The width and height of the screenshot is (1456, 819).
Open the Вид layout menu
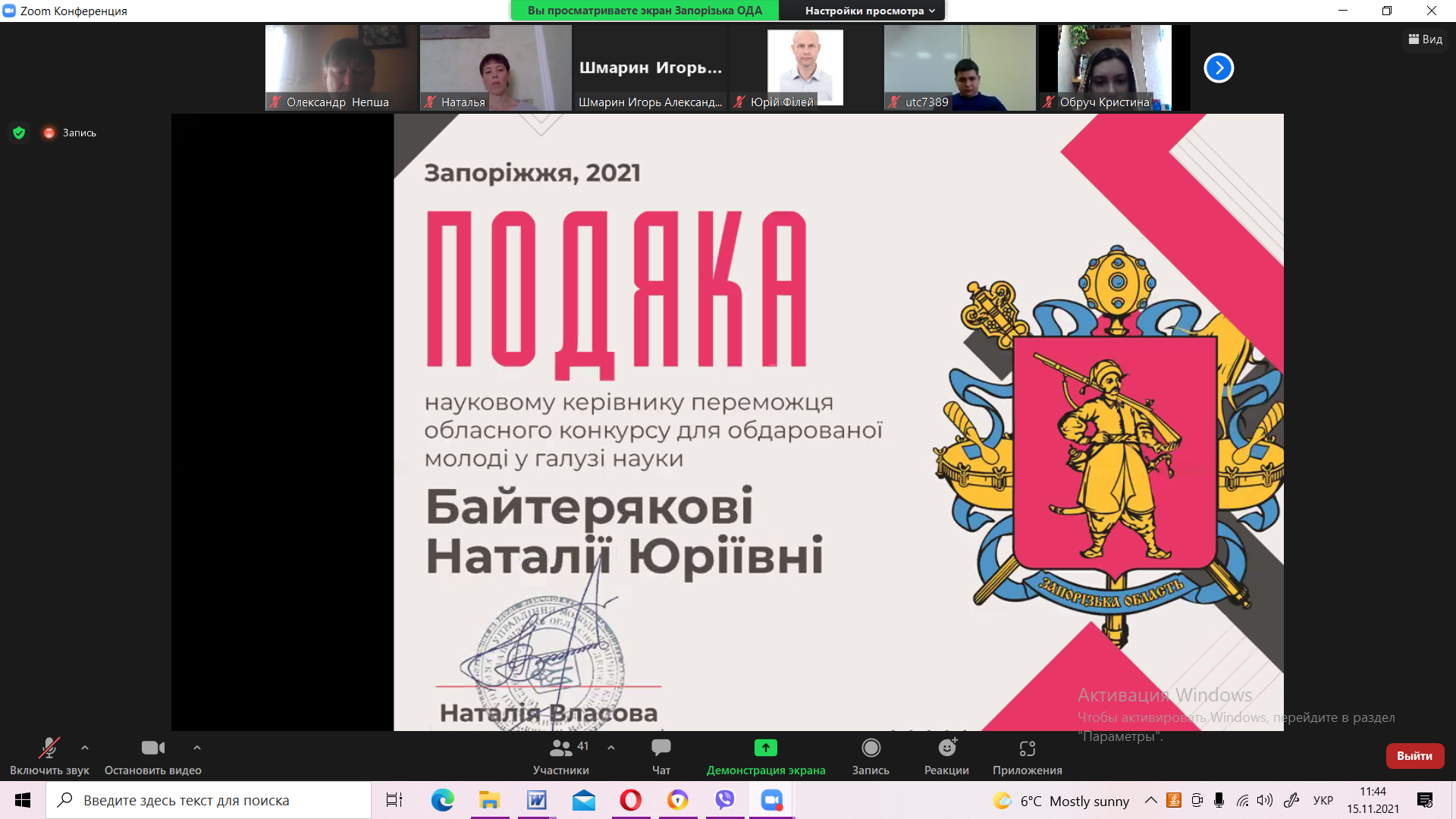click(1426, 39)
